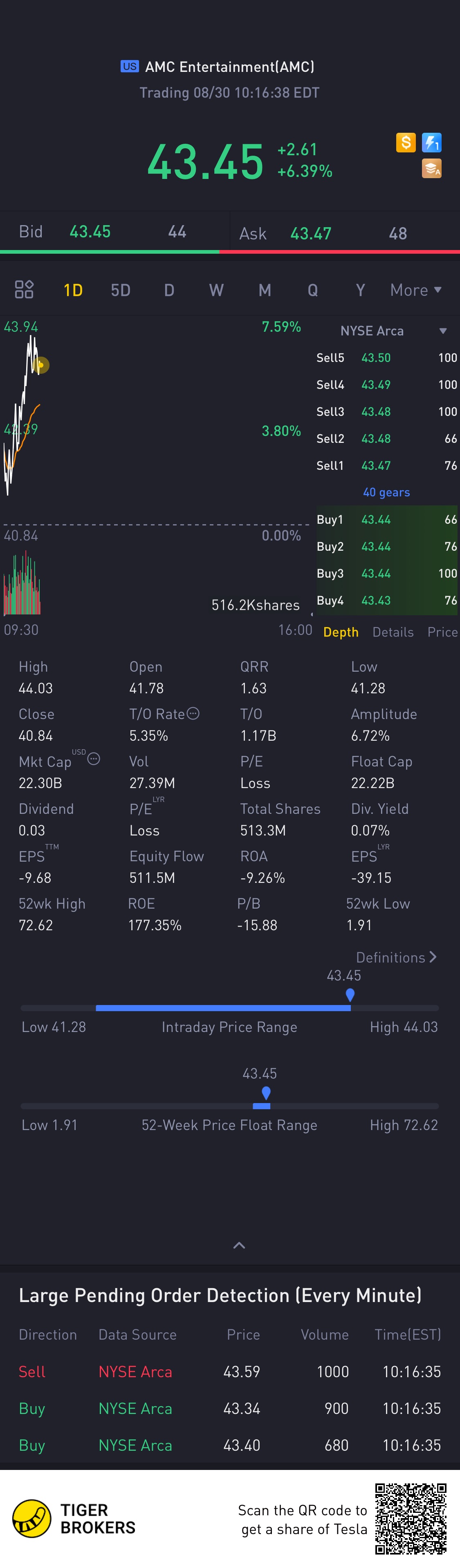The height and width of the screenshot is (1568, 460).
Task: Collapse the quote details with up chevron
Action: 240,1245
